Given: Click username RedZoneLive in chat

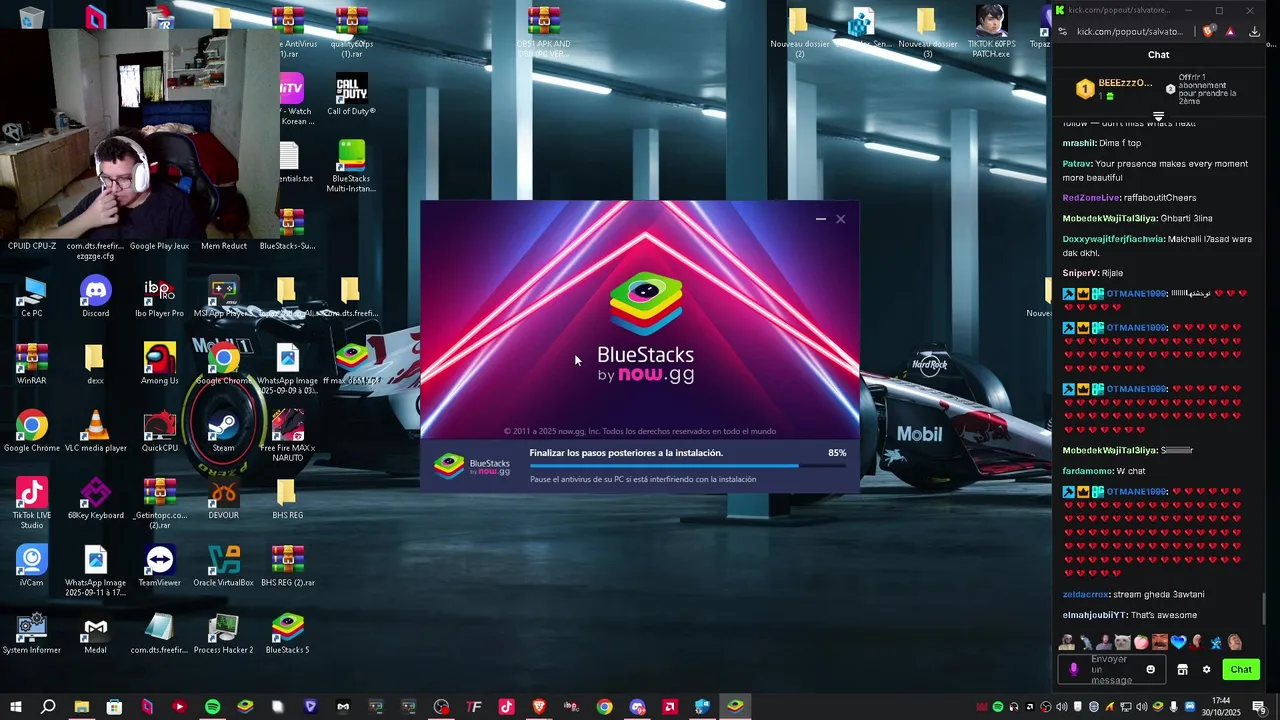Looking at the screenshot, I should 1090,198.
